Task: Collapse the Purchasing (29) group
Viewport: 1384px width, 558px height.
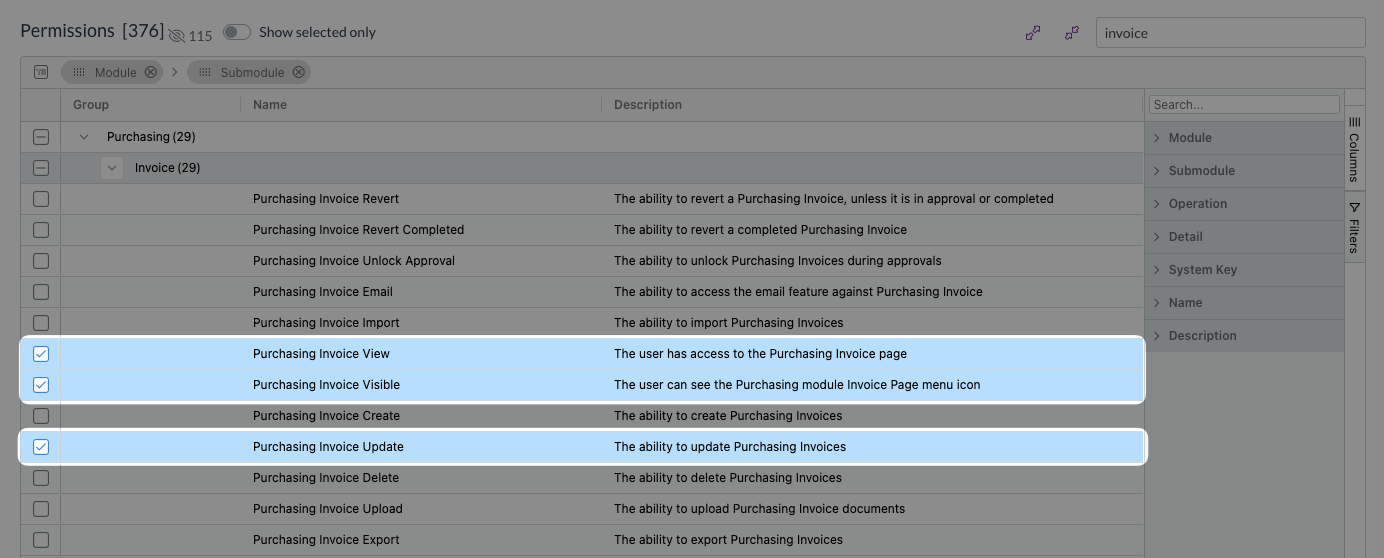Action: click(84, 137)
